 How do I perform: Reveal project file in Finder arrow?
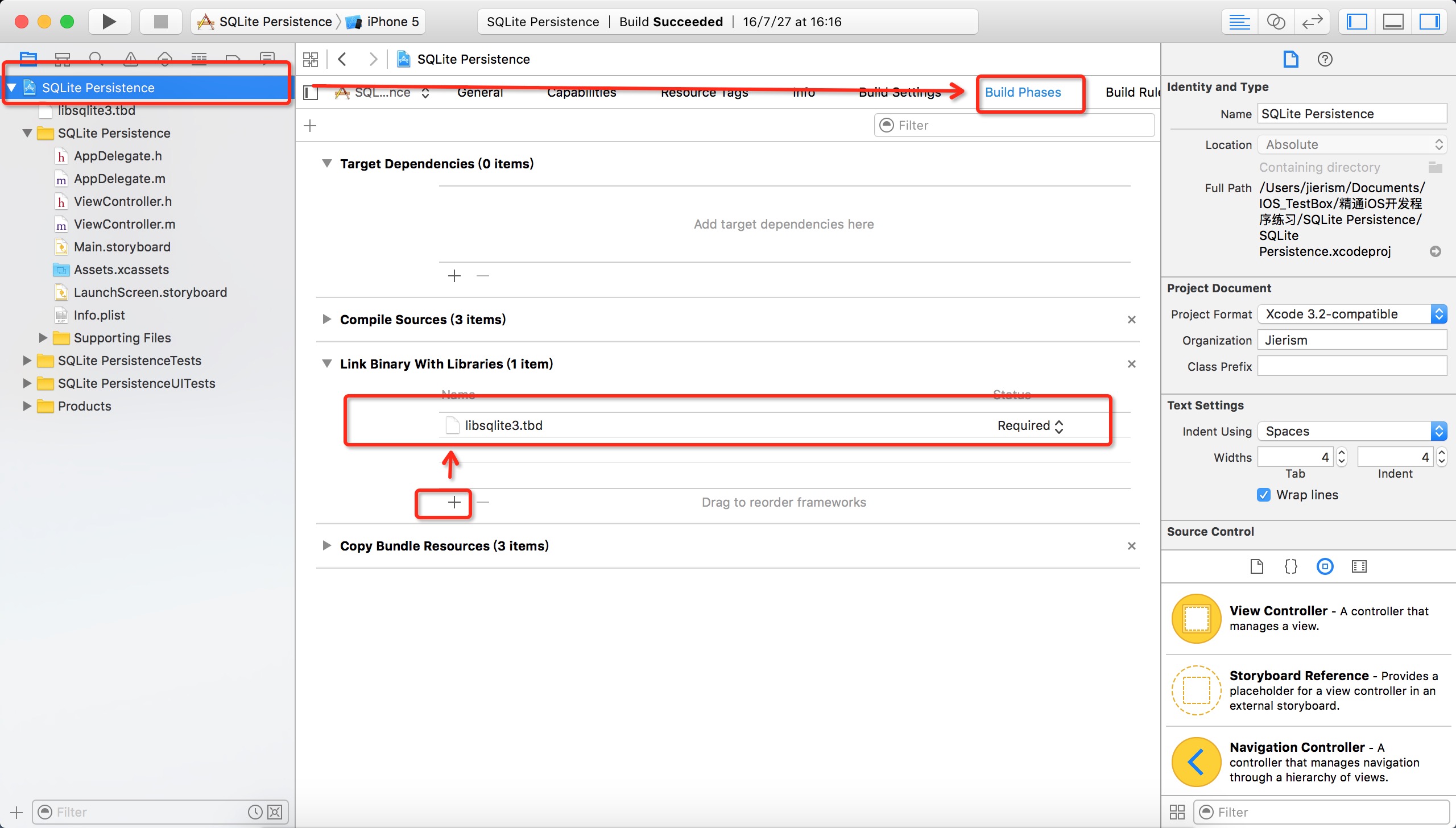pyautogui.click(x=1436, y=251)
